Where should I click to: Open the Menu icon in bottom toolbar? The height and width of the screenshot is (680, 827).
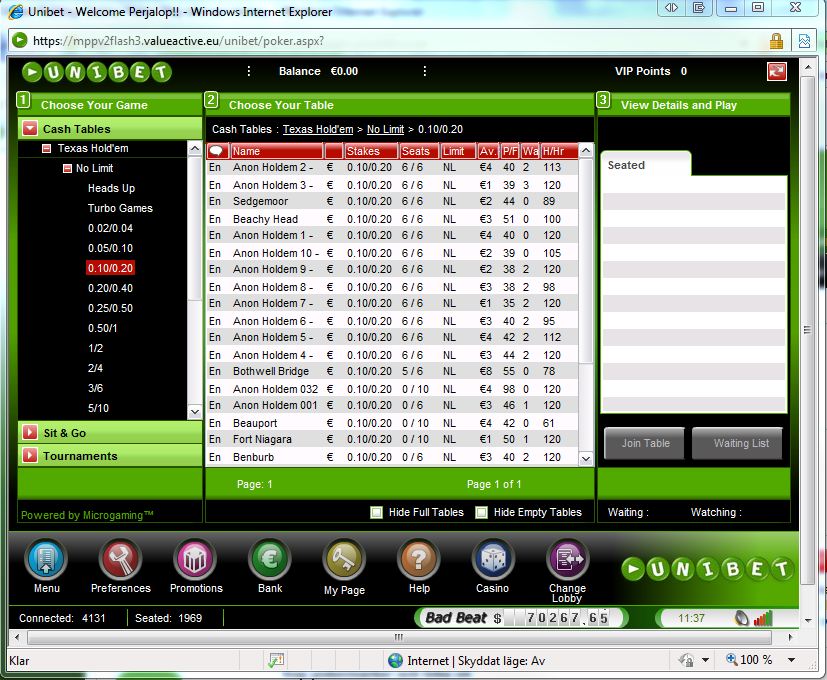pos(46,559)
